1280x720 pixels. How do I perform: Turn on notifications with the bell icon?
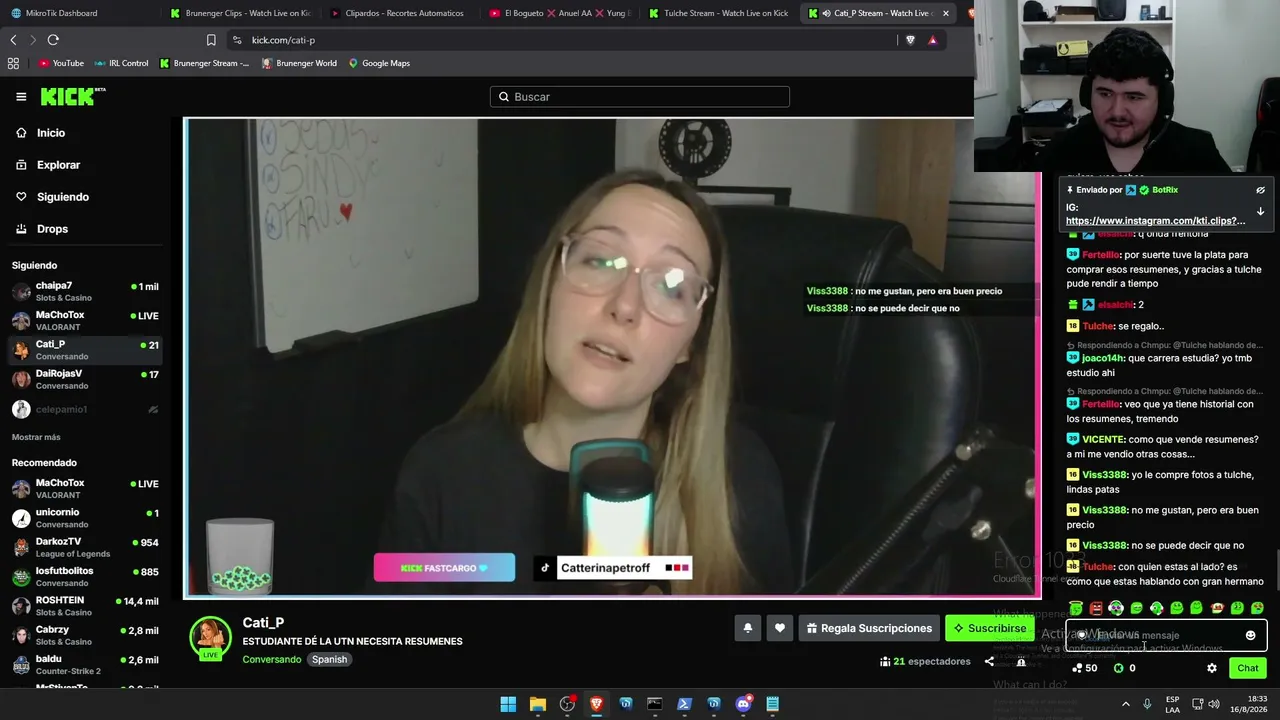(x=747, y=628)
